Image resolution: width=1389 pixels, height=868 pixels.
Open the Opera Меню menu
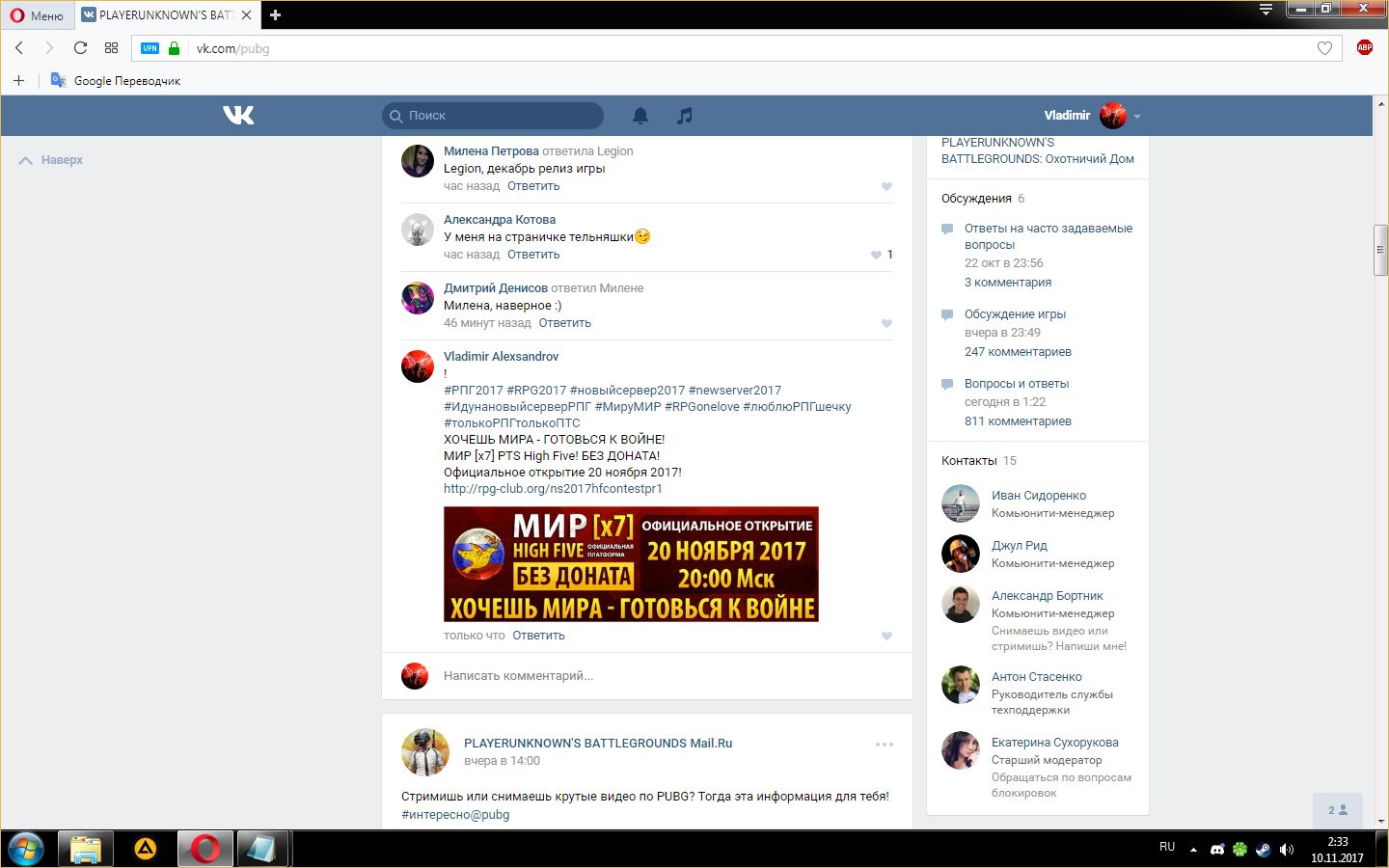37,15
